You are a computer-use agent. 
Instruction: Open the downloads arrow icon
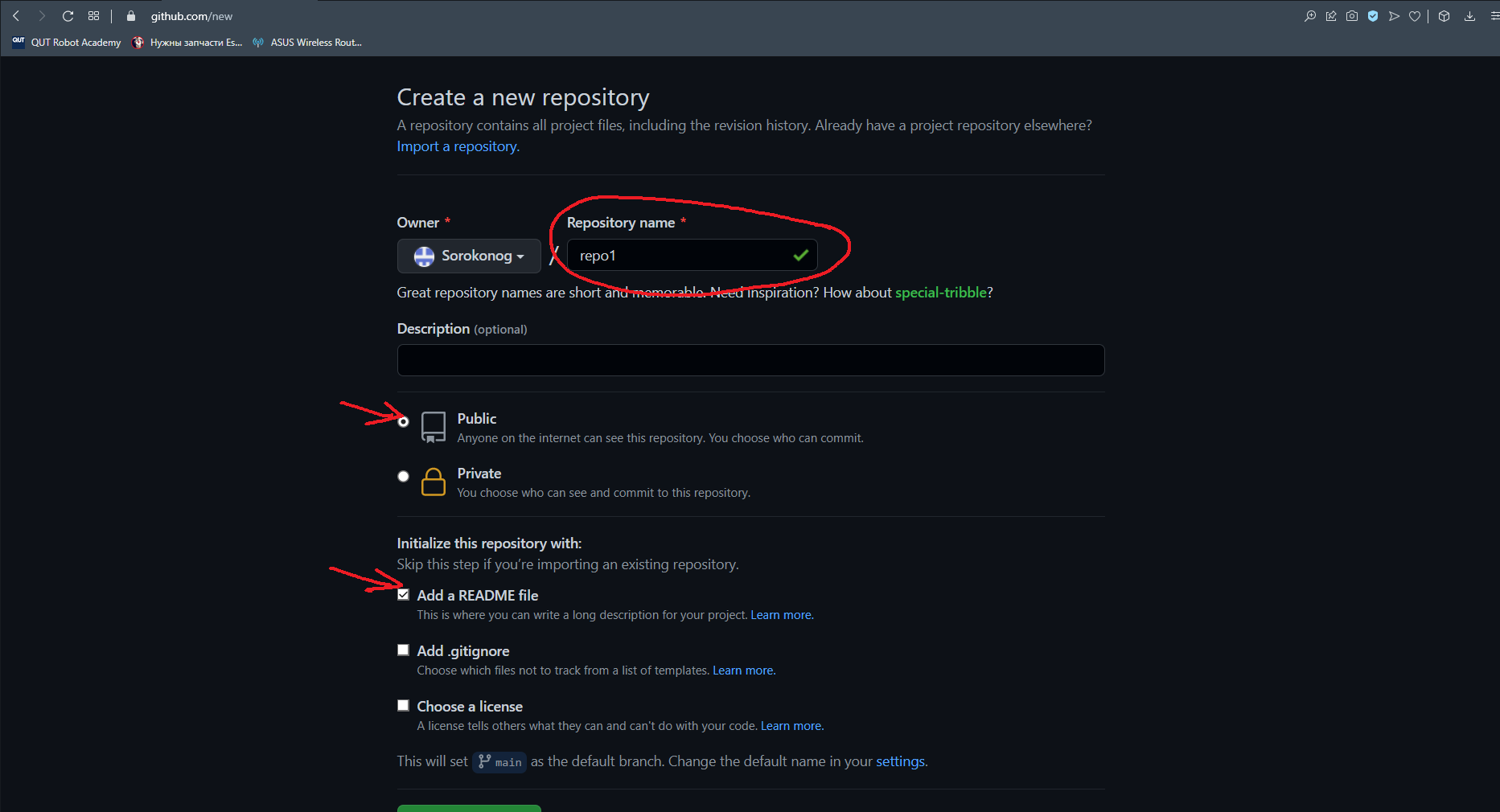coord(1469,16)
